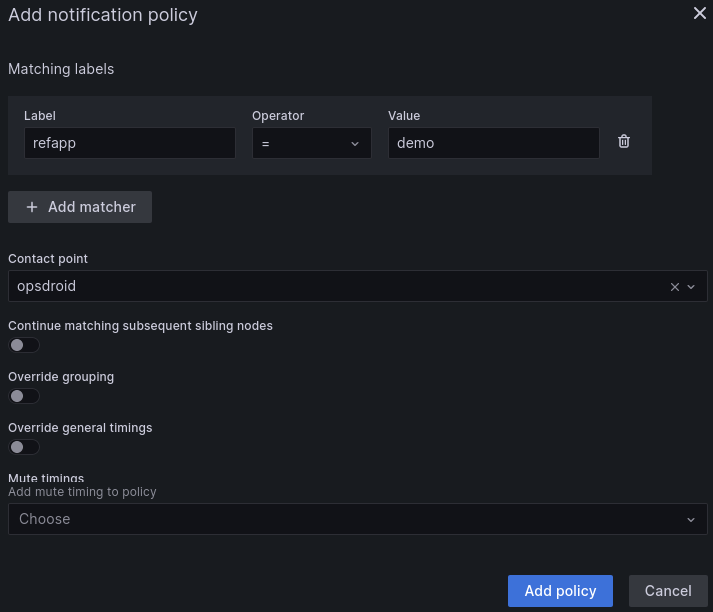713x612 pixels.
Task: Close the Add notification policy dialog
Action: pos(699,13)
